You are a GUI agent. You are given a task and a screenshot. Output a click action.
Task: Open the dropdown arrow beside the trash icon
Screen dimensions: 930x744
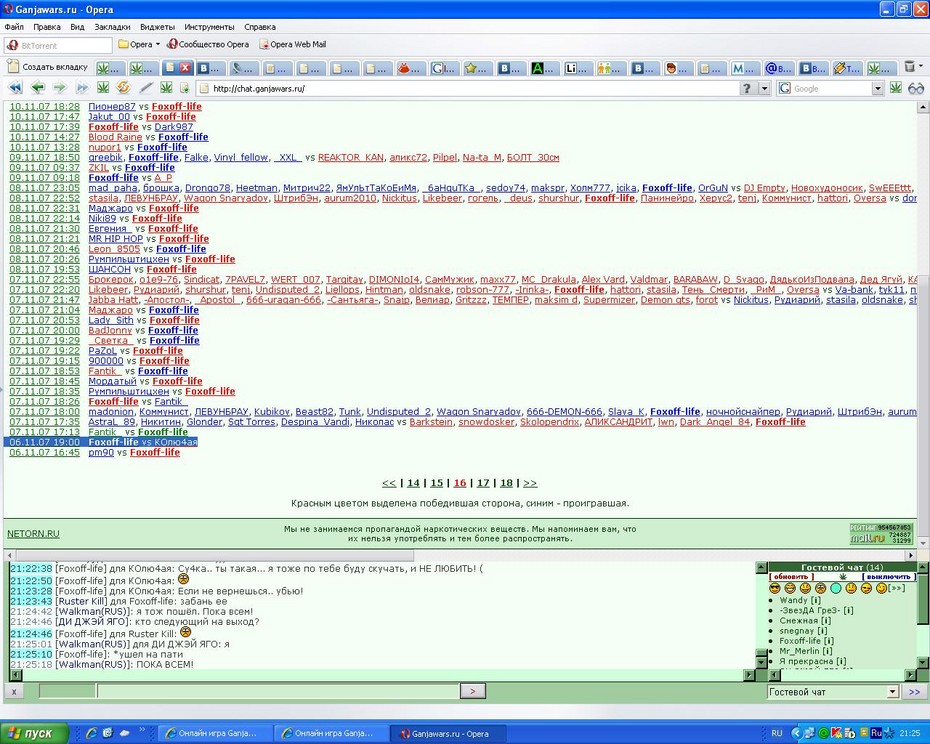[921, 66]
